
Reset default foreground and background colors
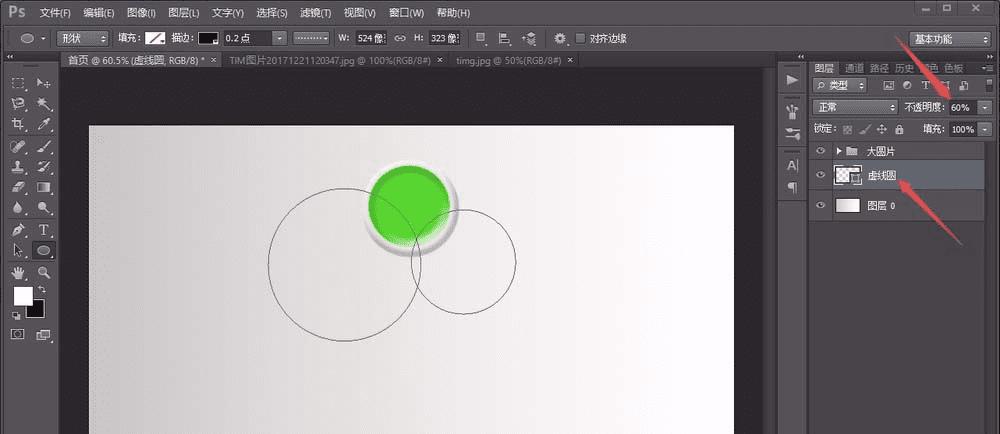coord(16,315)
